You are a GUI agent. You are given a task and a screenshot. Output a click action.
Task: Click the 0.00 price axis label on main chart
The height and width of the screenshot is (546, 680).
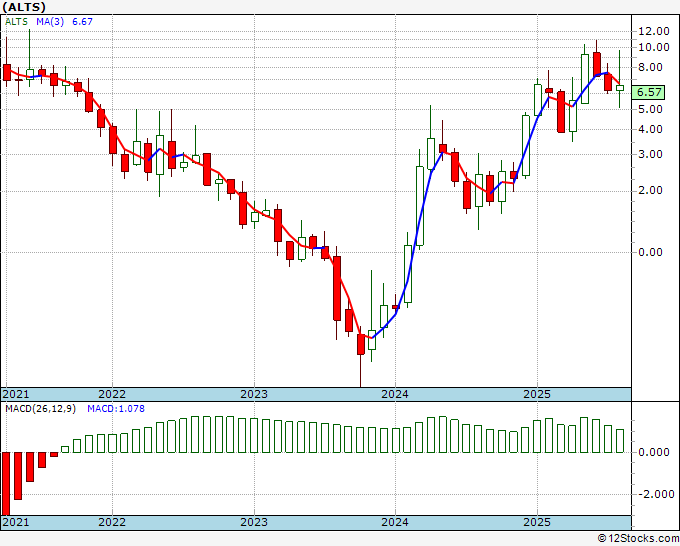pyautogui.click(x=651, y=252)
